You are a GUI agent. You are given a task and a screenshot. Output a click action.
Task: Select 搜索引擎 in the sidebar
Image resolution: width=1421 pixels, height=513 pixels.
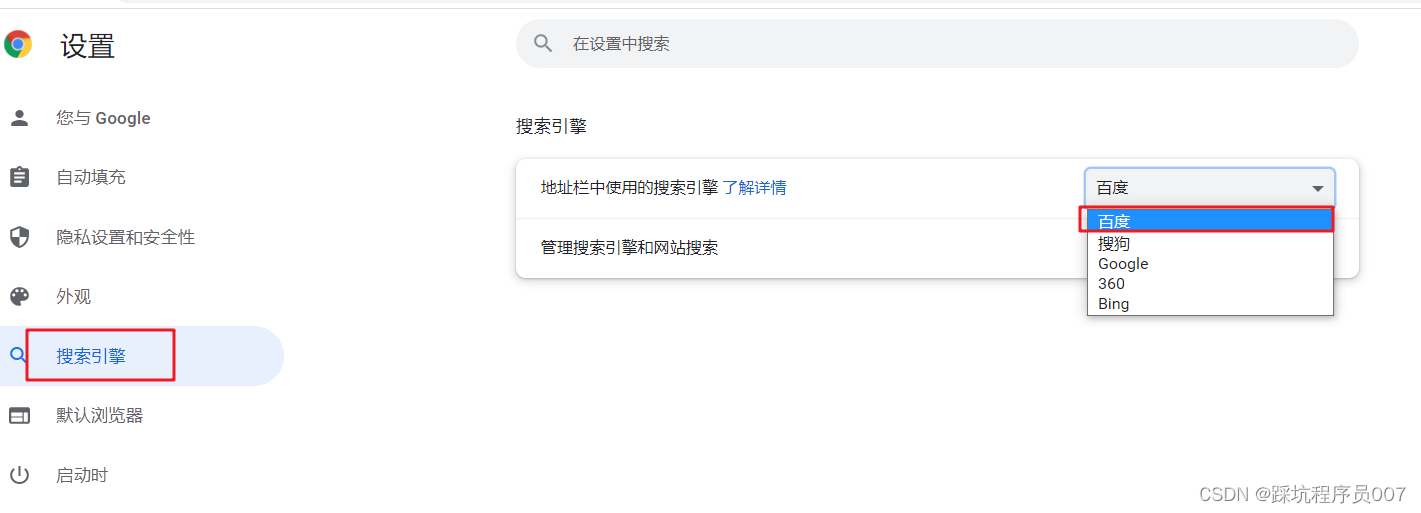[142, 356]
